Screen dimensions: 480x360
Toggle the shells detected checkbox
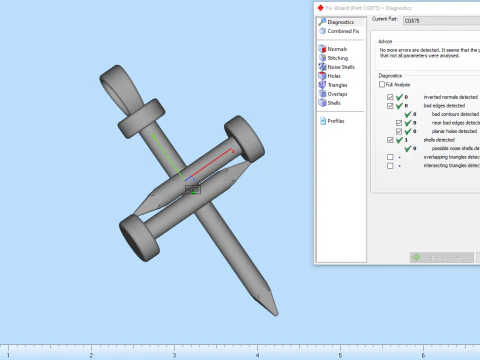390,140
